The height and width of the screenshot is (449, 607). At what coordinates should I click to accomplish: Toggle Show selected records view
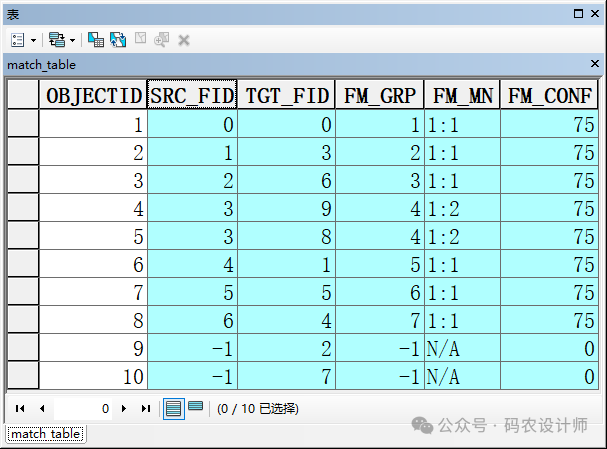click(196, 408)
